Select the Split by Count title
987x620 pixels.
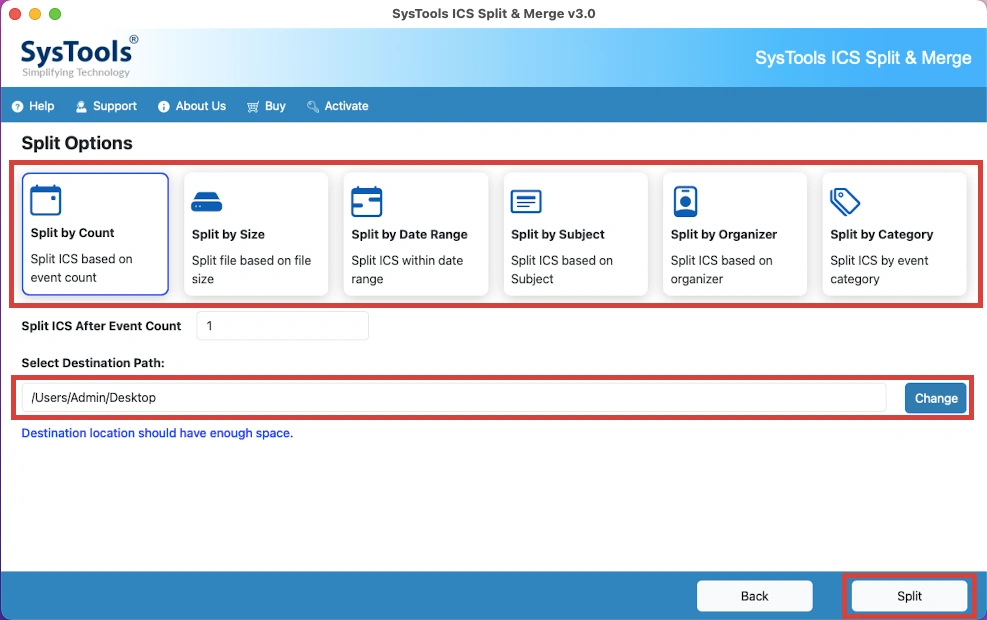coord(72,233)
